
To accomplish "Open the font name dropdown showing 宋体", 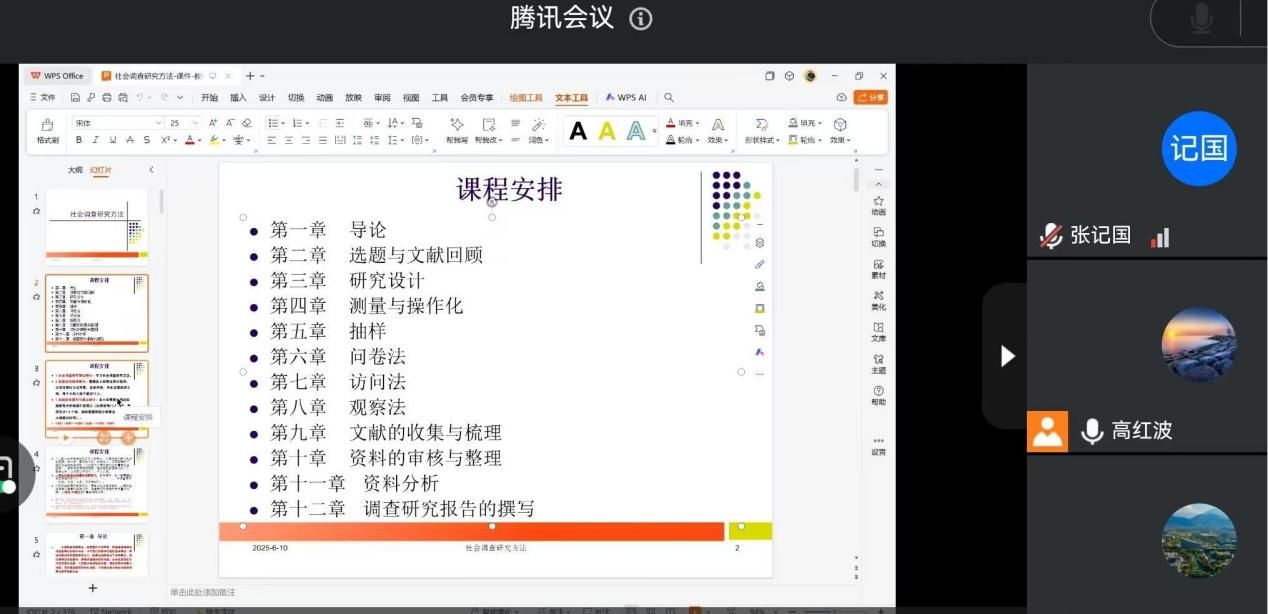I will point(117,123).
